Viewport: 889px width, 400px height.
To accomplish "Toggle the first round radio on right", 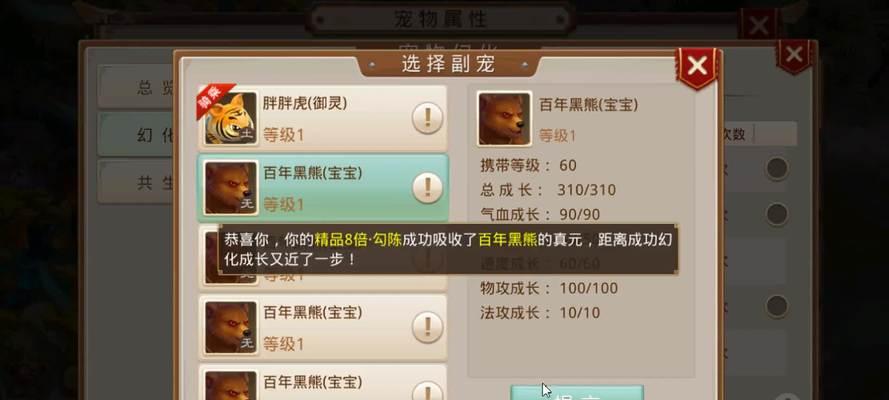I will pyautogui.click(x=777, y=168).
